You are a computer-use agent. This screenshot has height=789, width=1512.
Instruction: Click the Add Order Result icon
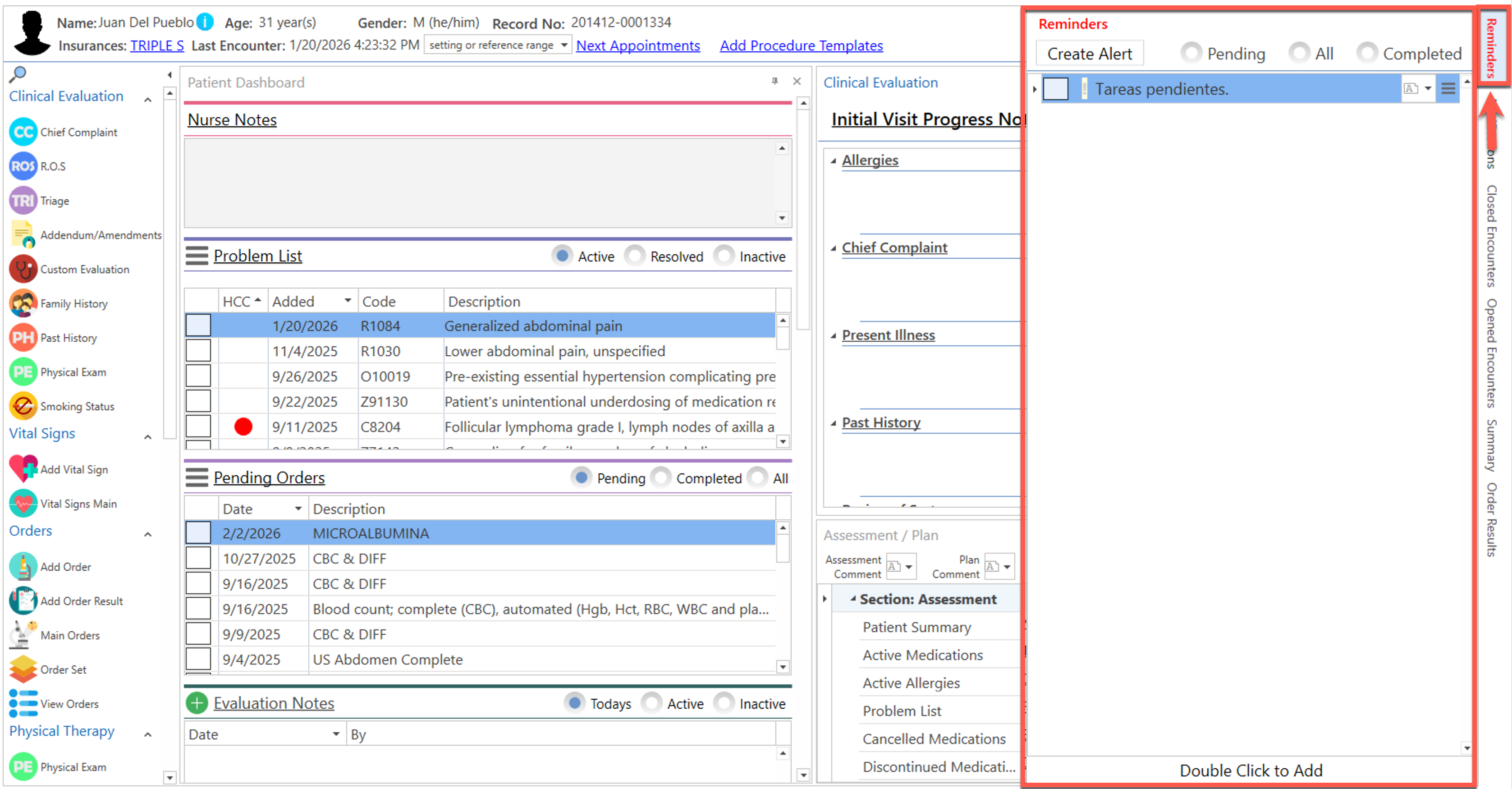[23, 601]
